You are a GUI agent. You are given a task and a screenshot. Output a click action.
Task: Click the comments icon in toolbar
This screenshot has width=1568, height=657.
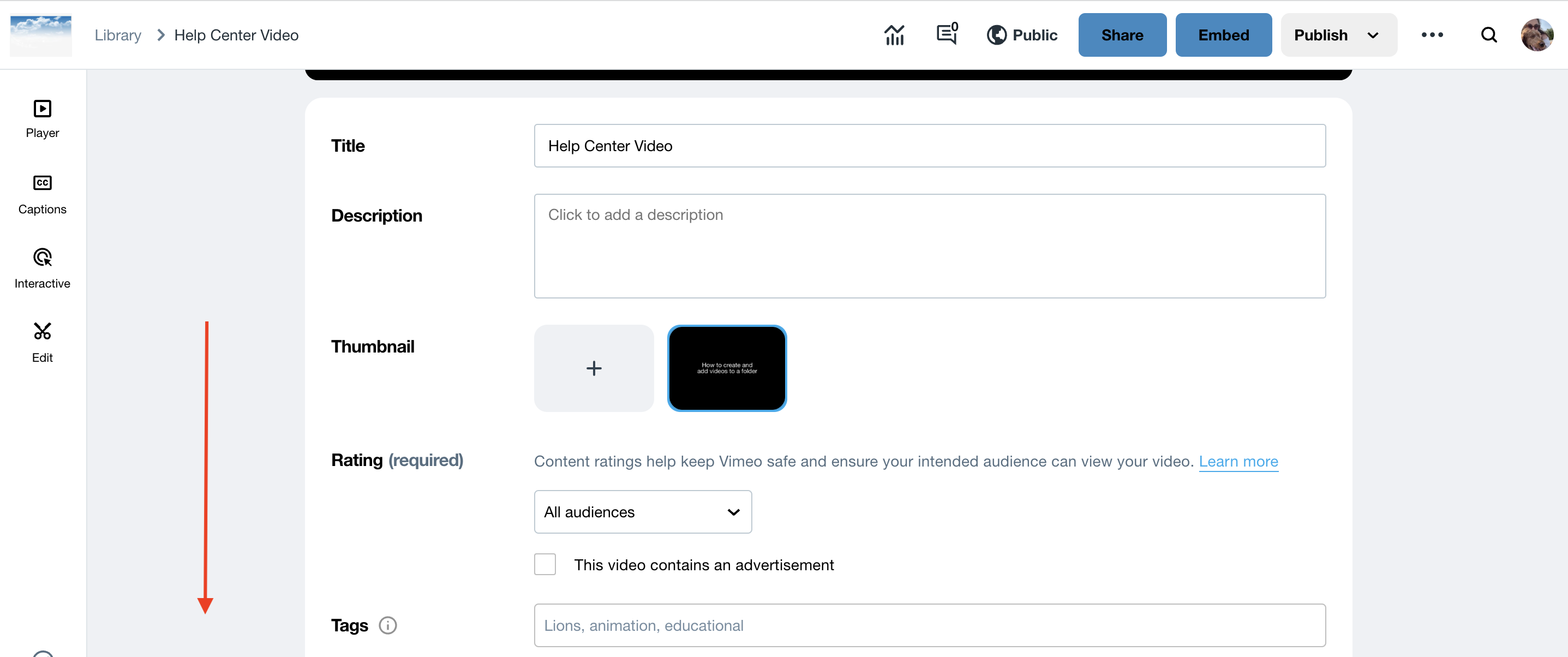point(946,34)
